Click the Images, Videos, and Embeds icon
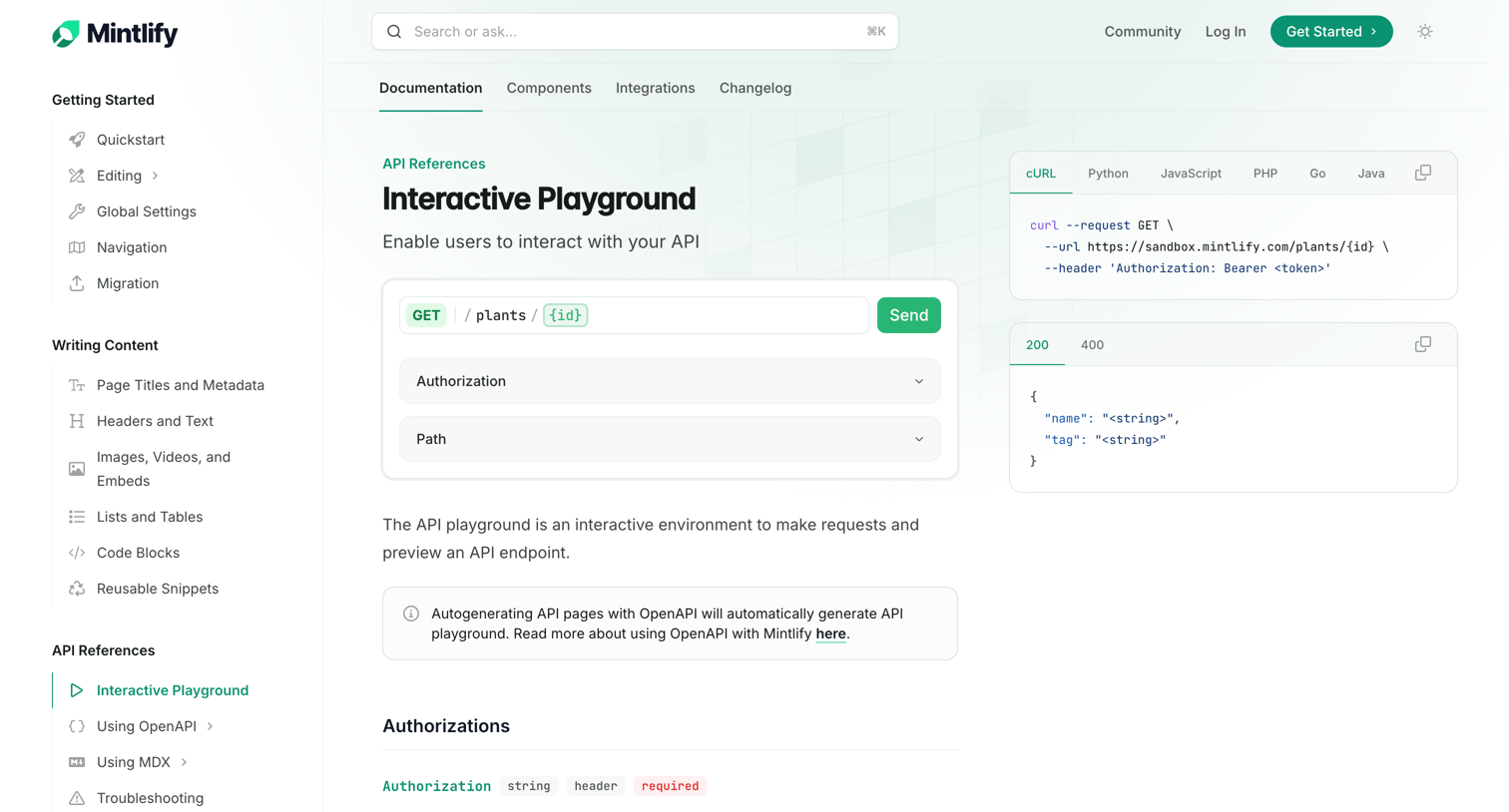 (x=77, y=469)
